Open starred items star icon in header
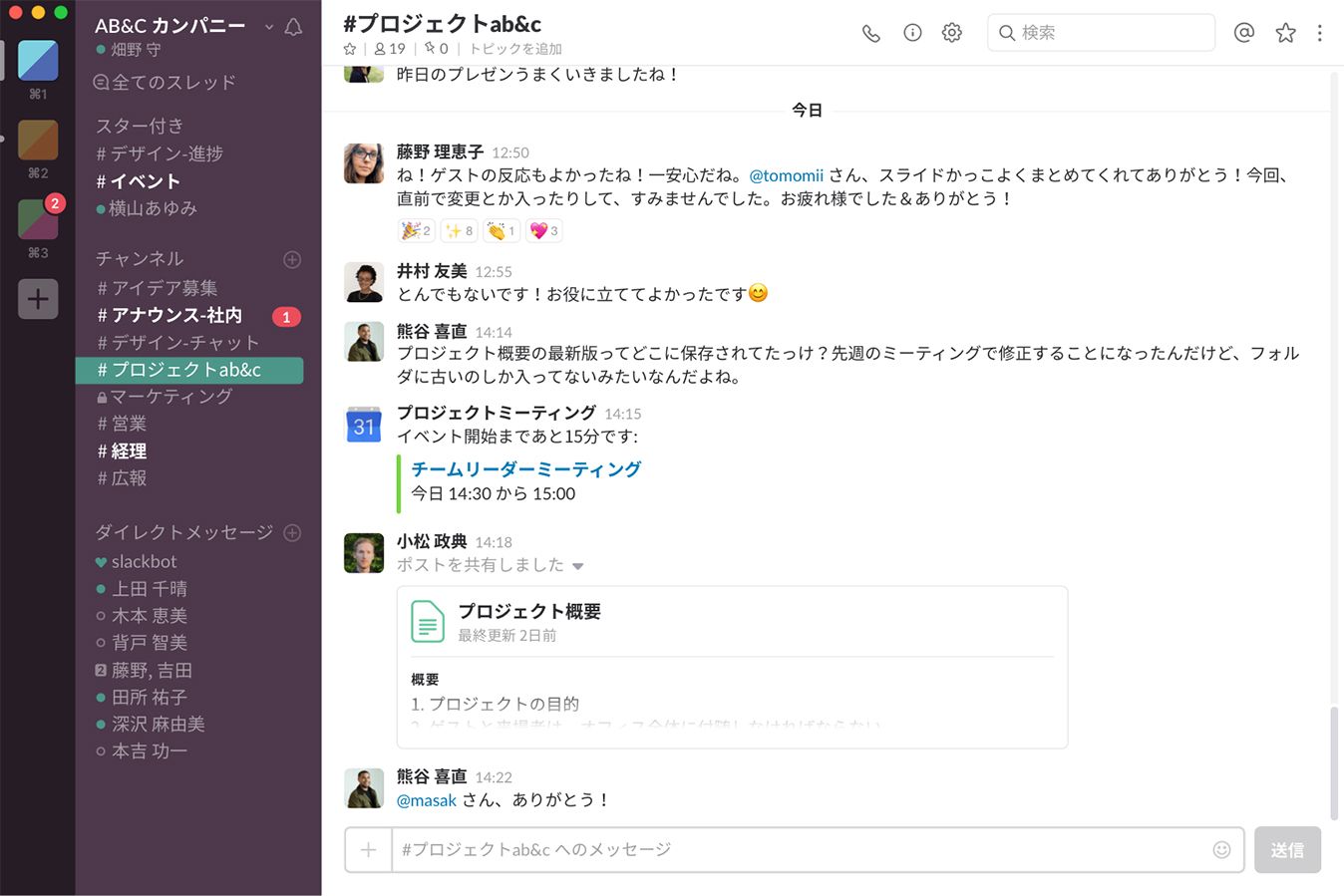This screenshot has height=896, width=1344. point(1285,33)
